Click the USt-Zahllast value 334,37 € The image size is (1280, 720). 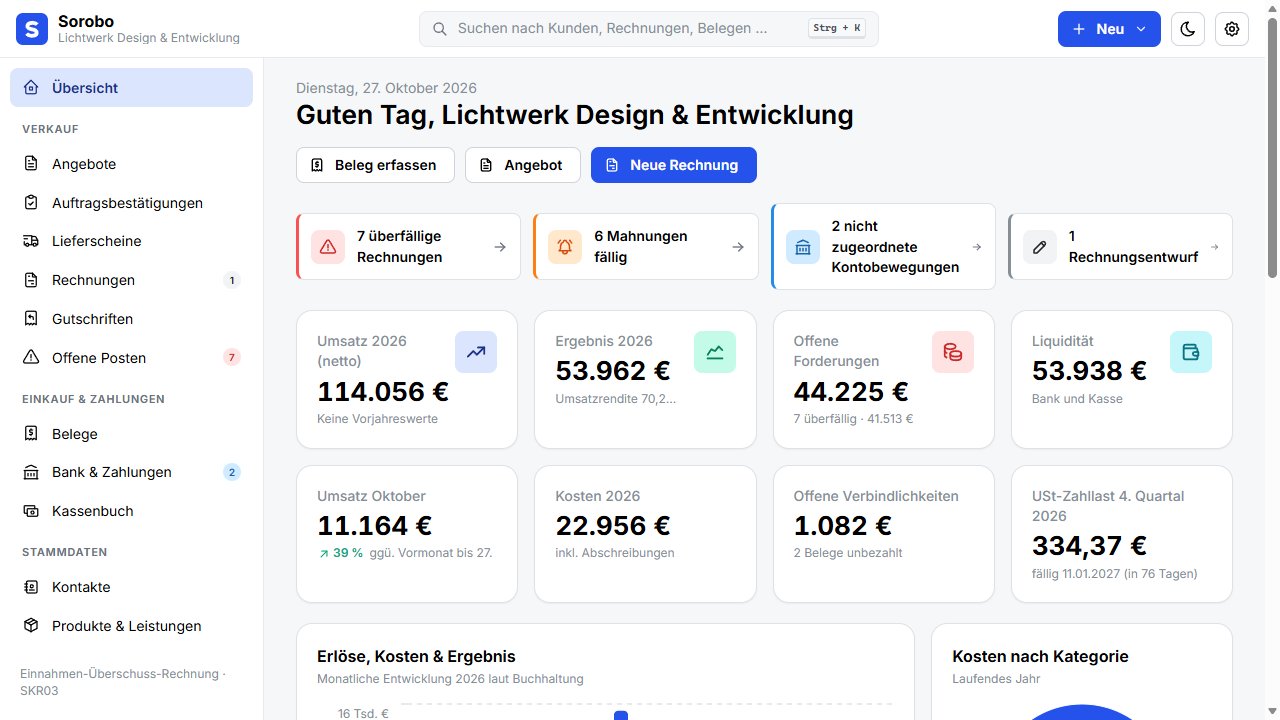(x=1089, y=546)
